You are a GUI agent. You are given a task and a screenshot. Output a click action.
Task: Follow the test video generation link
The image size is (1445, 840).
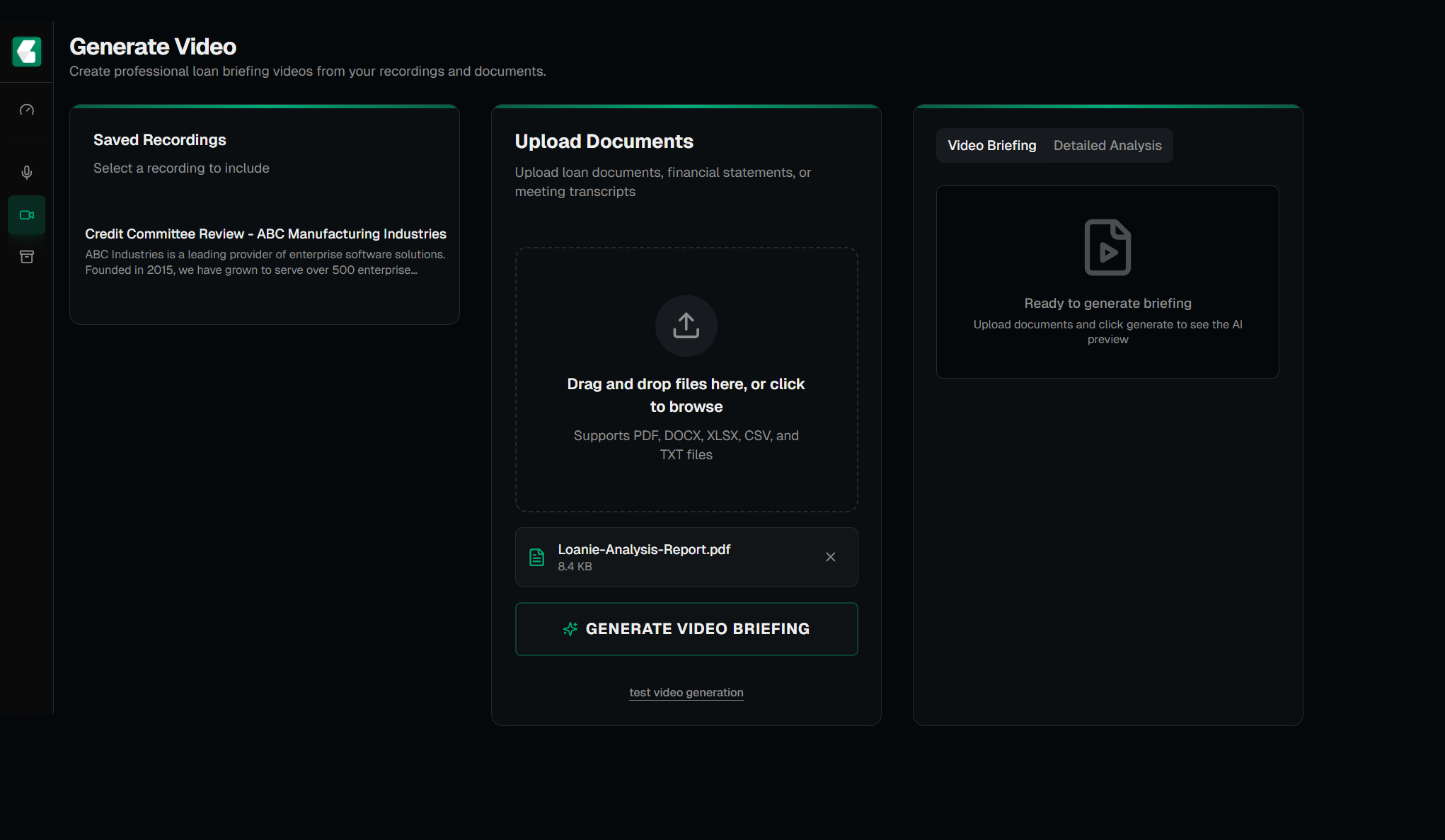tap(686, 693)
